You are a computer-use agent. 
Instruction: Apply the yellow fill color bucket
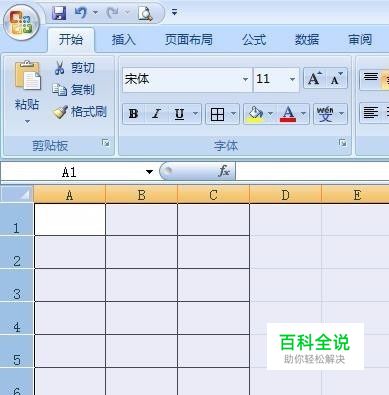[255, 114]
